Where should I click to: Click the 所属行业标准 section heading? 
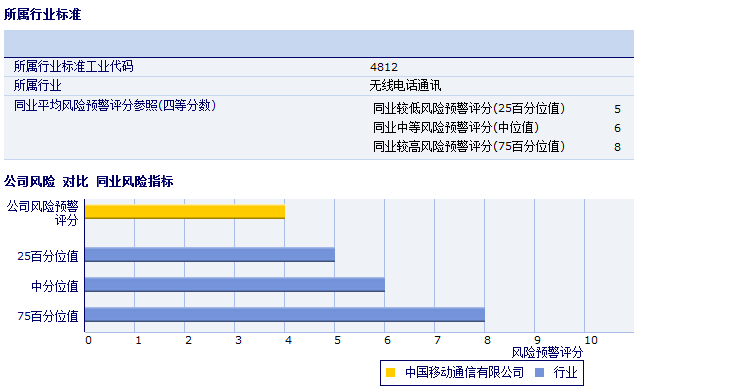[x=43, y=14]
